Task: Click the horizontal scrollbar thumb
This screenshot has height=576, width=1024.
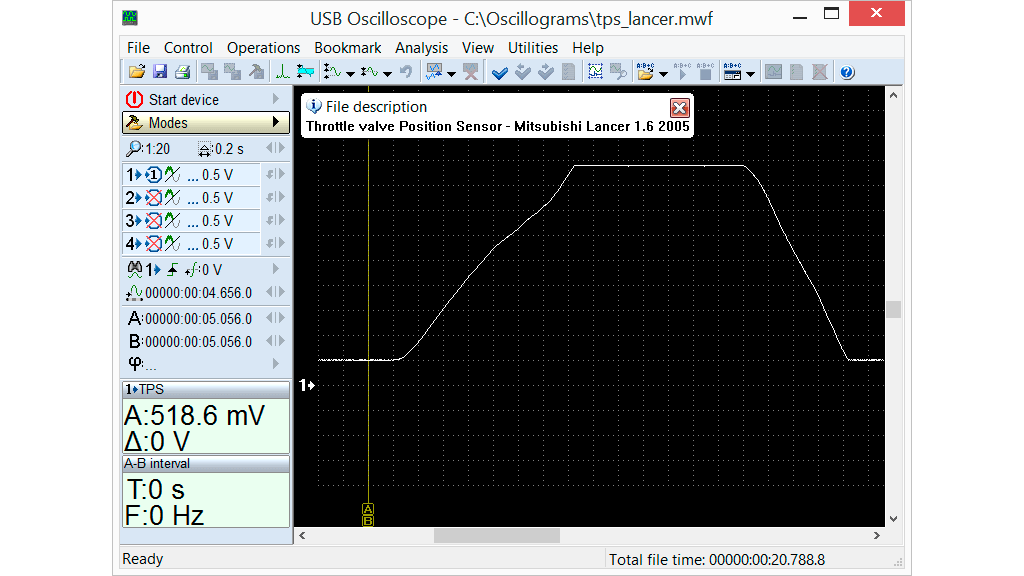Action: pyautogui.click(x=496, y=536)
